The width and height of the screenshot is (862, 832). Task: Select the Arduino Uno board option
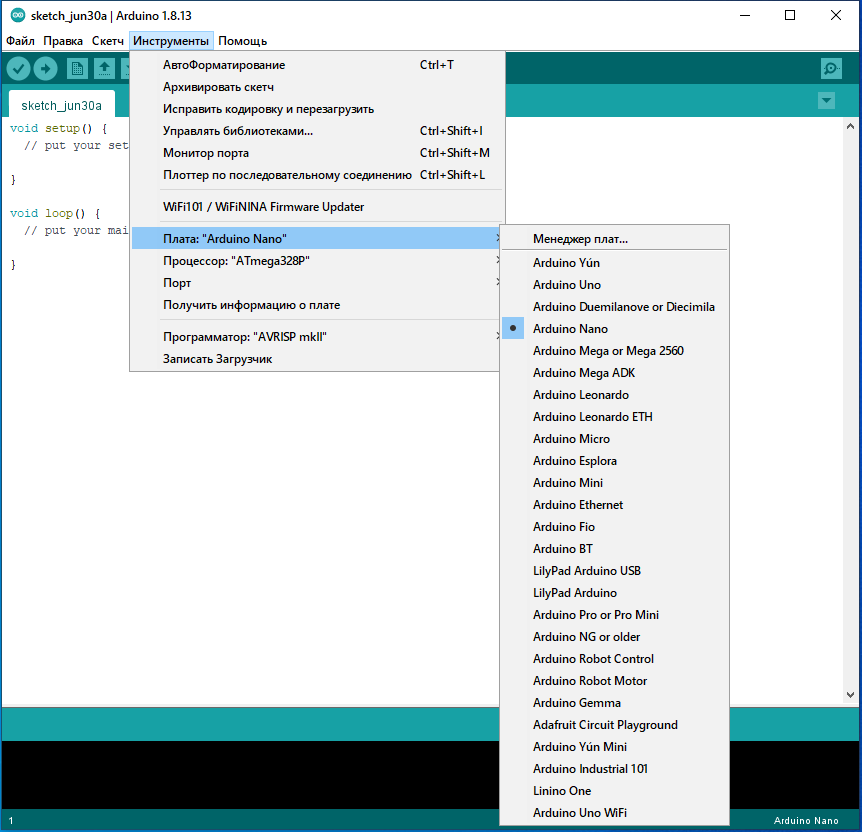(567, 285)
